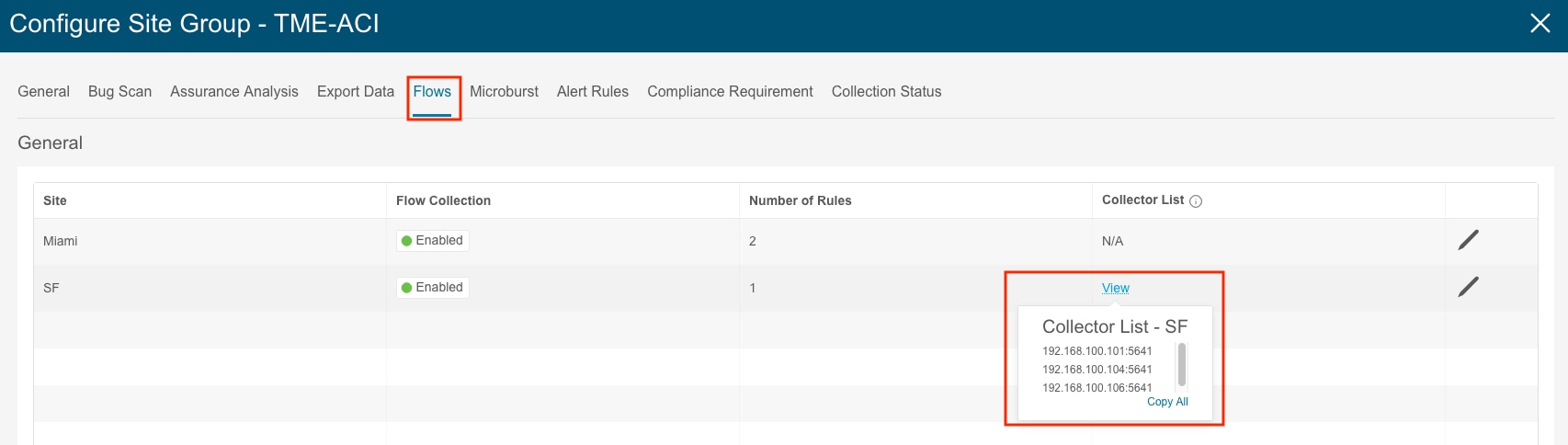Click the collector list popup scrollbar
The width and height of the screenshot is (1568, 445).
coord(1182,365)
